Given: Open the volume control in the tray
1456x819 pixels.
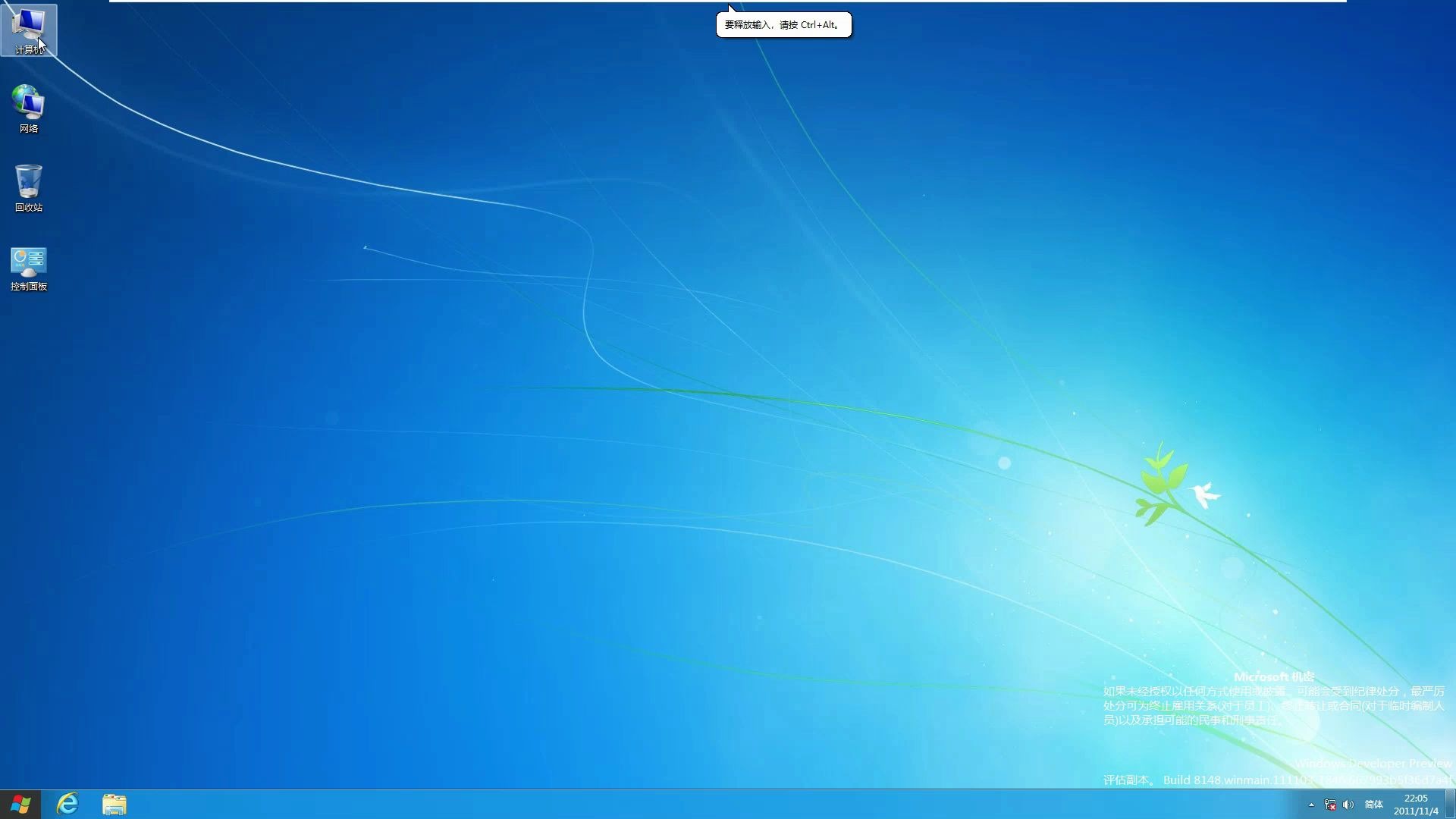Looking at the screenshot, I should tap(1349, 805).
